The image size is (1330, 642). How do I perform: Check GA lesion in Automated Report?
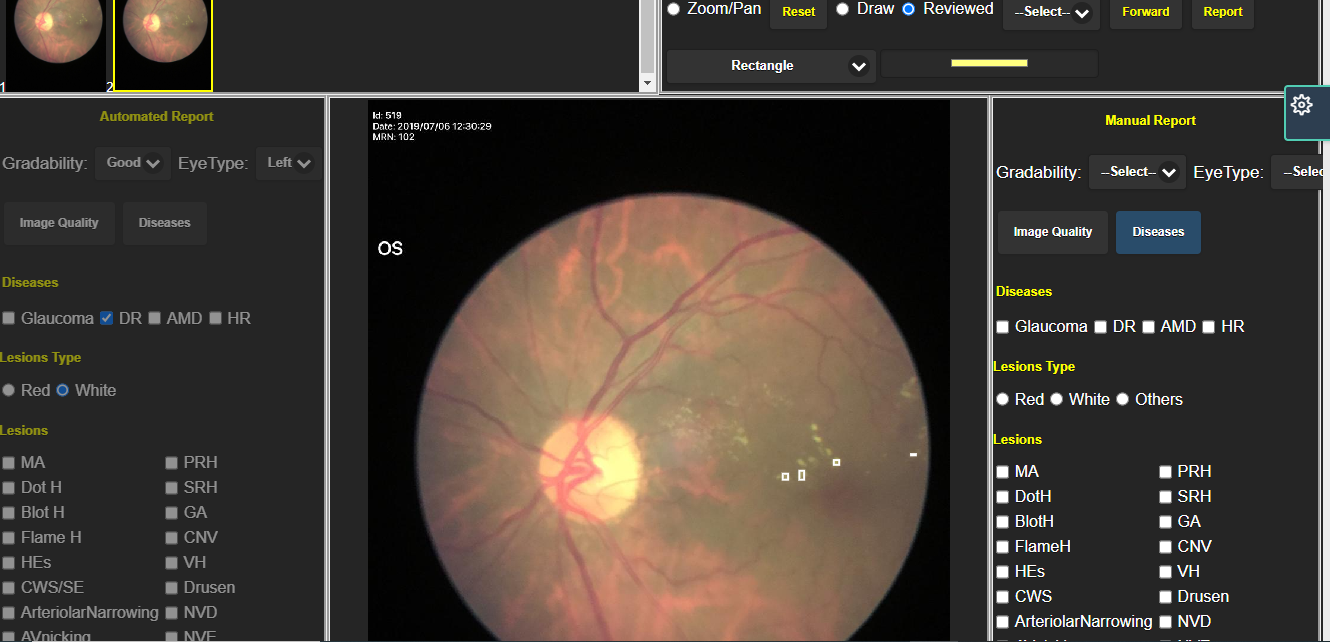point(172,513)
